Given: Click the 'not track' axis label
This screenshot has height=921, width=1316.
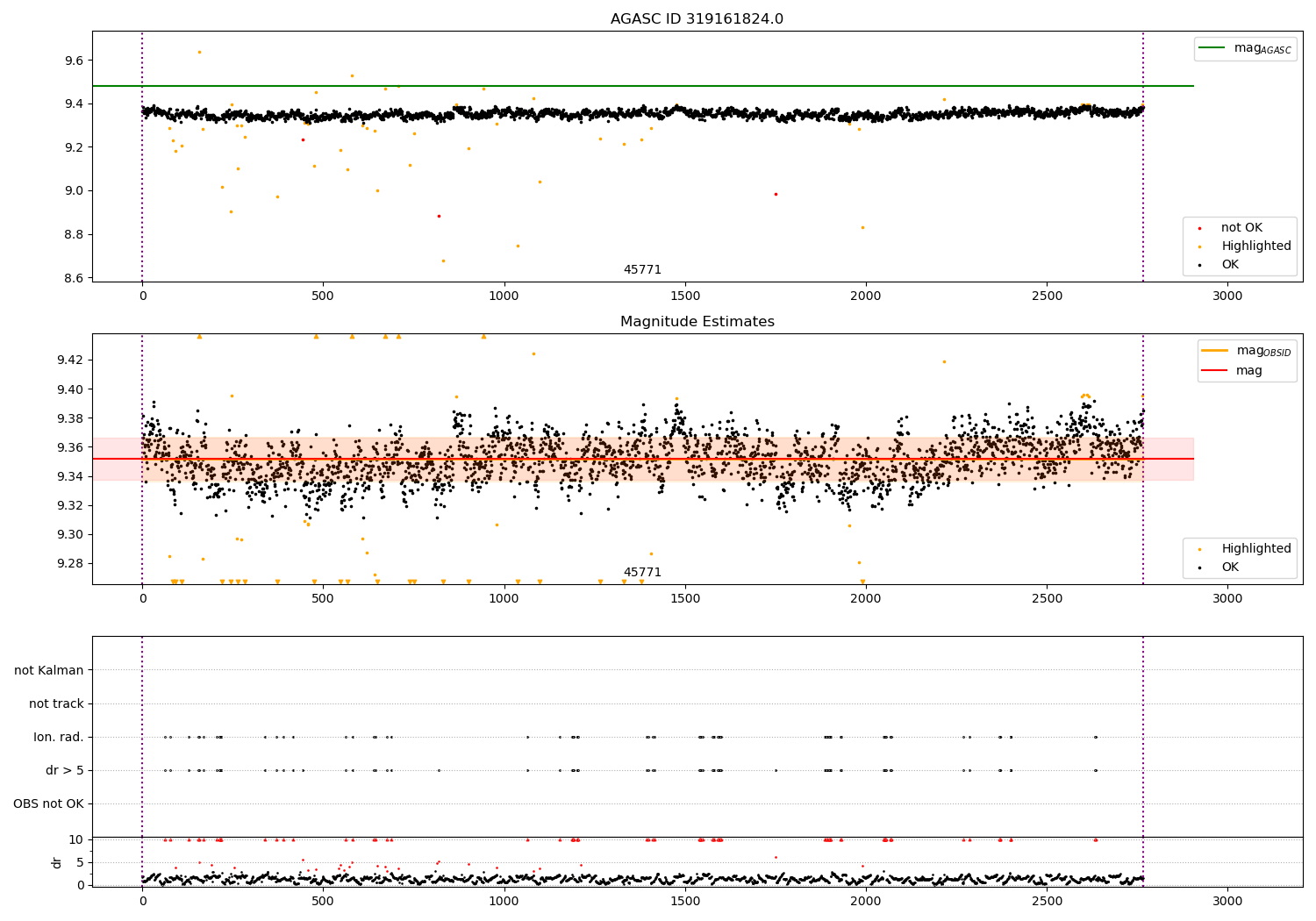Looking at the screenshot, I should (x=56, y=703).
